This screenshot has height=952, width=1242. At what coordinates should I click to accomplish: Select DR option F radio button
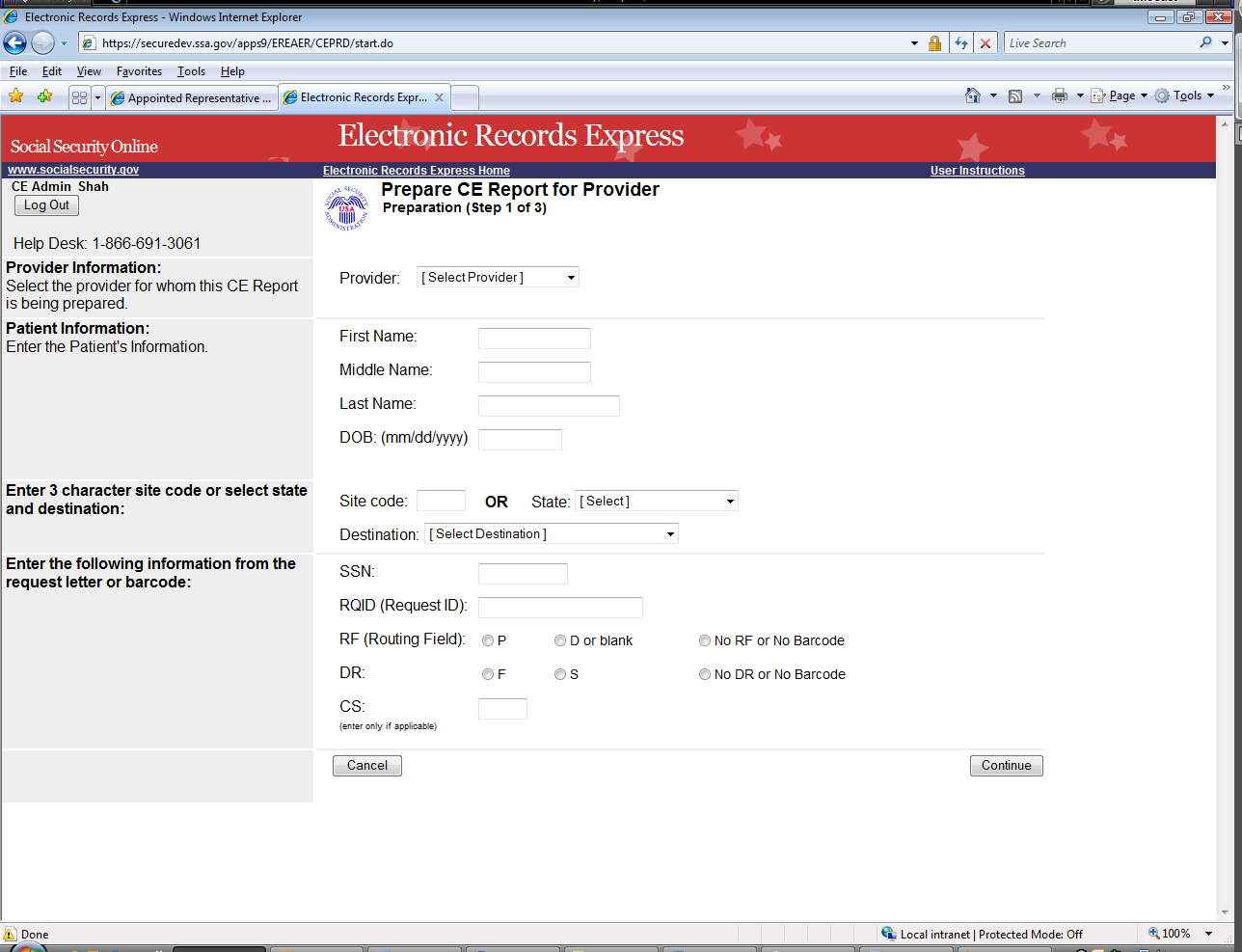(488, 674)
